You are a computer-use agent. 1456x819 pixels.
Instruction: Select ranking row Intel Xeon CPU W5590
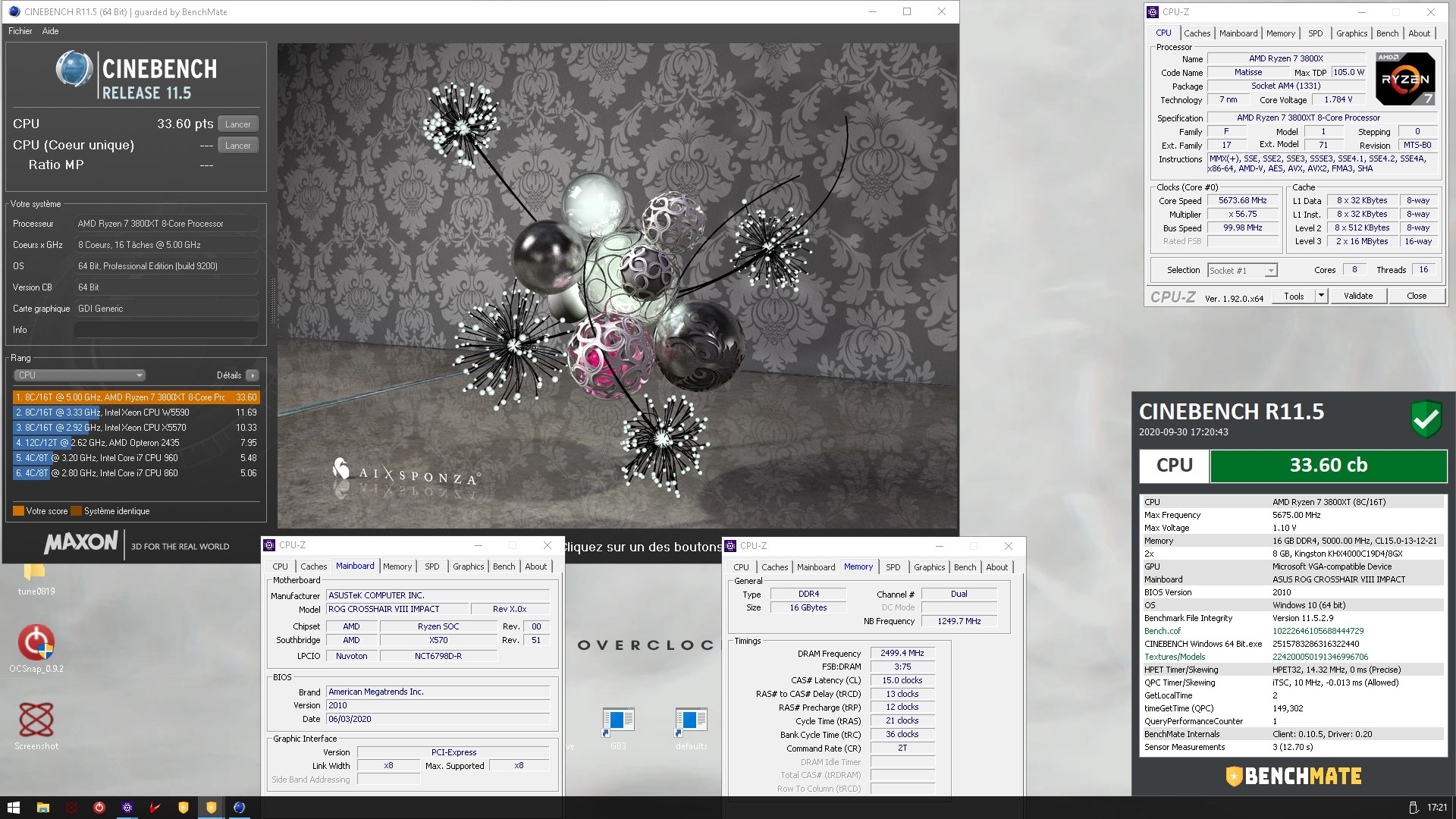coord(136,413)
